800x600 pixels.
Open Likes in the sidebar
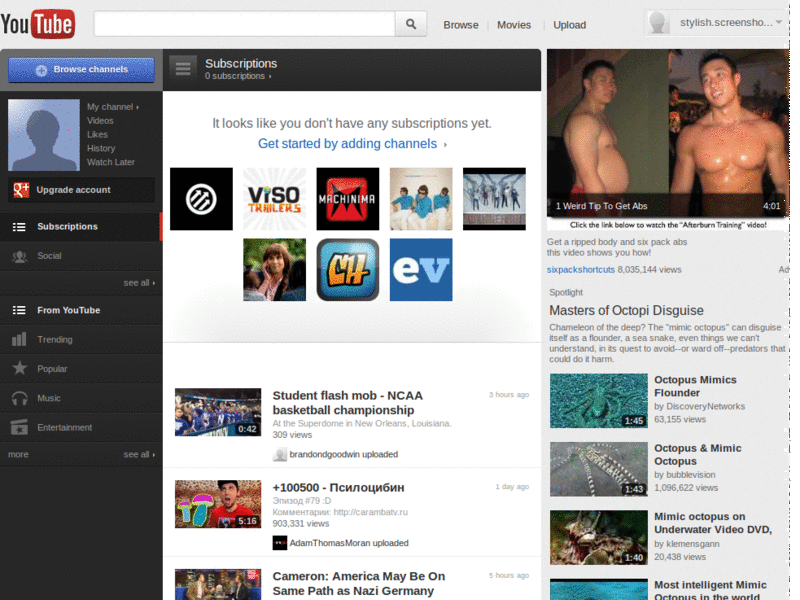click(x=97, y=134)
